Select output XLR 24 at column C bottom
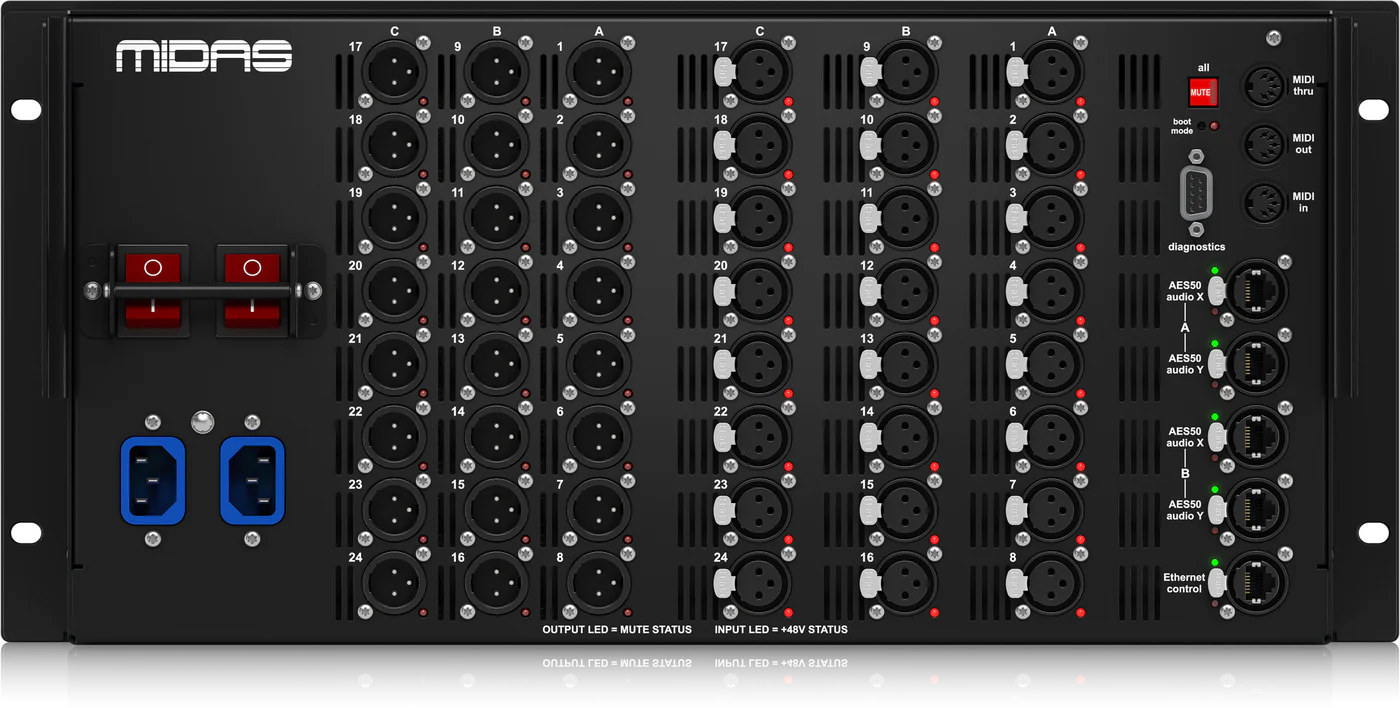The width and height of the screenshot is (1400, 708). pos(393,582)
